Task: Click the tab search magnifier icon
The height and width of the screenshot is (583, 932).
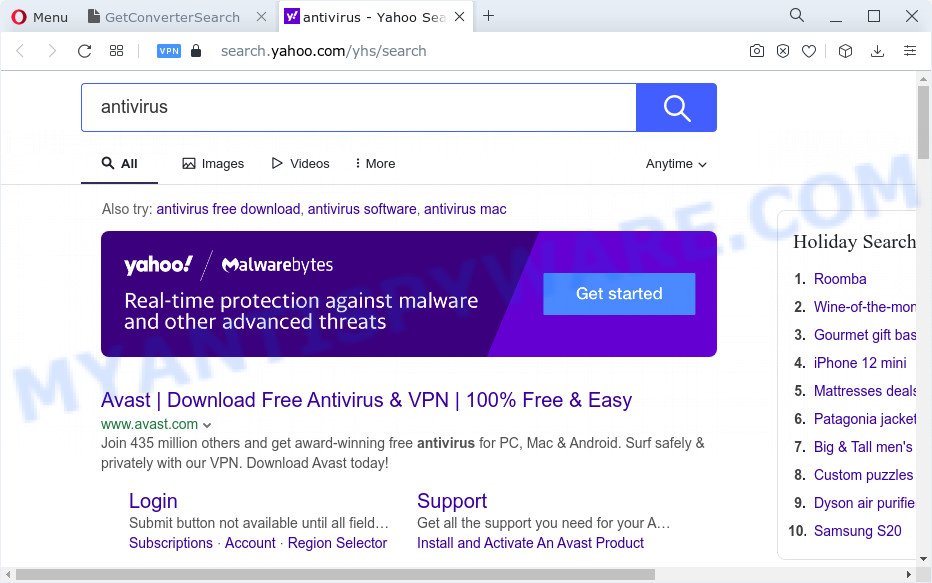Action: pyautogui.click(x=796, y=15)
